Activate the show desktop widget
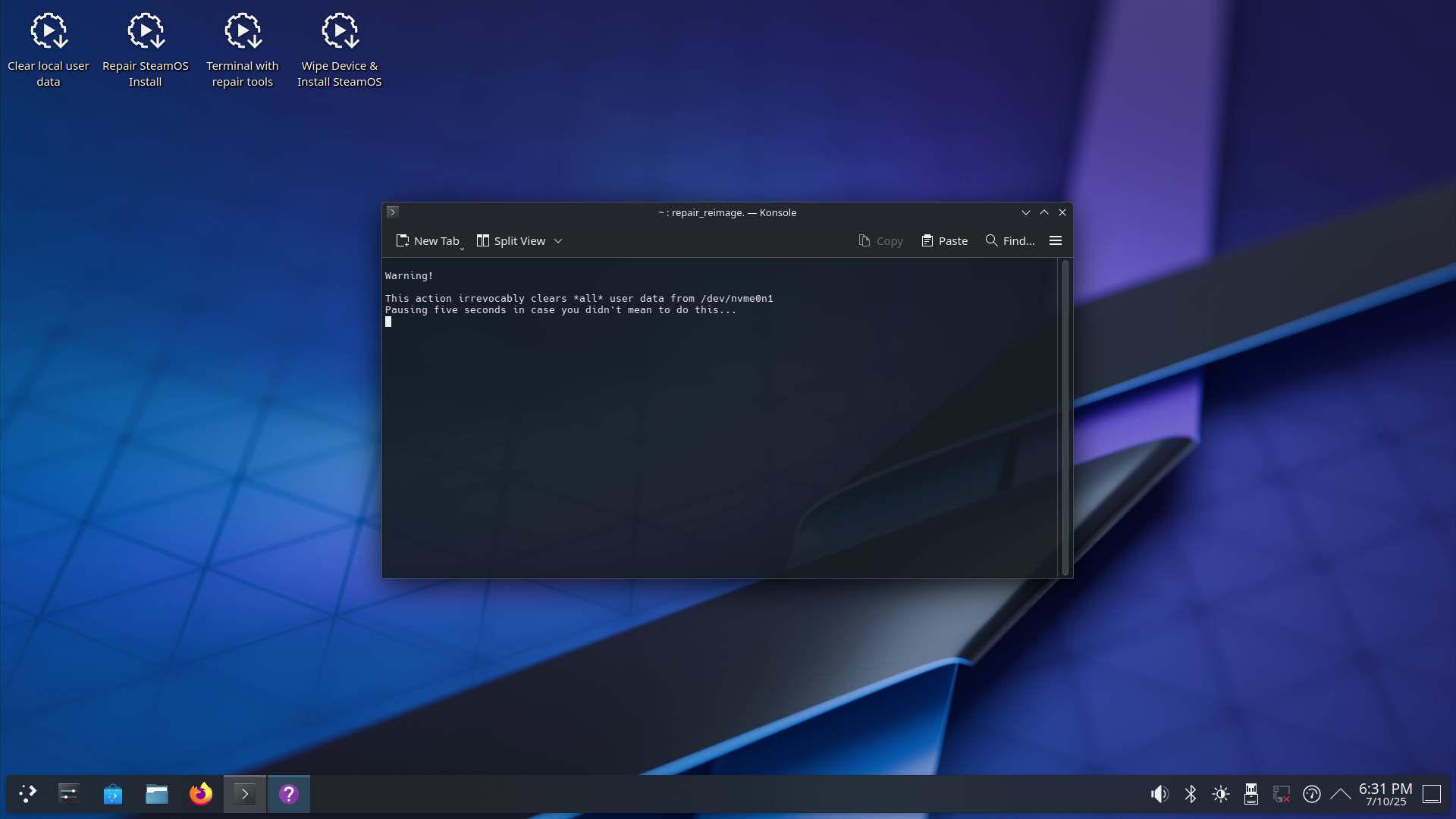The image size is (1456, 819). [x=1433, y=794]
